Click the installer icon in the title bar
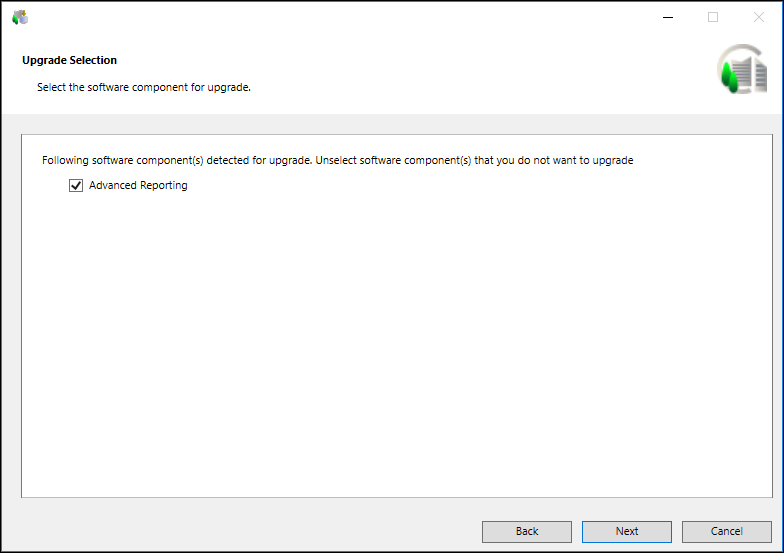 20,17
